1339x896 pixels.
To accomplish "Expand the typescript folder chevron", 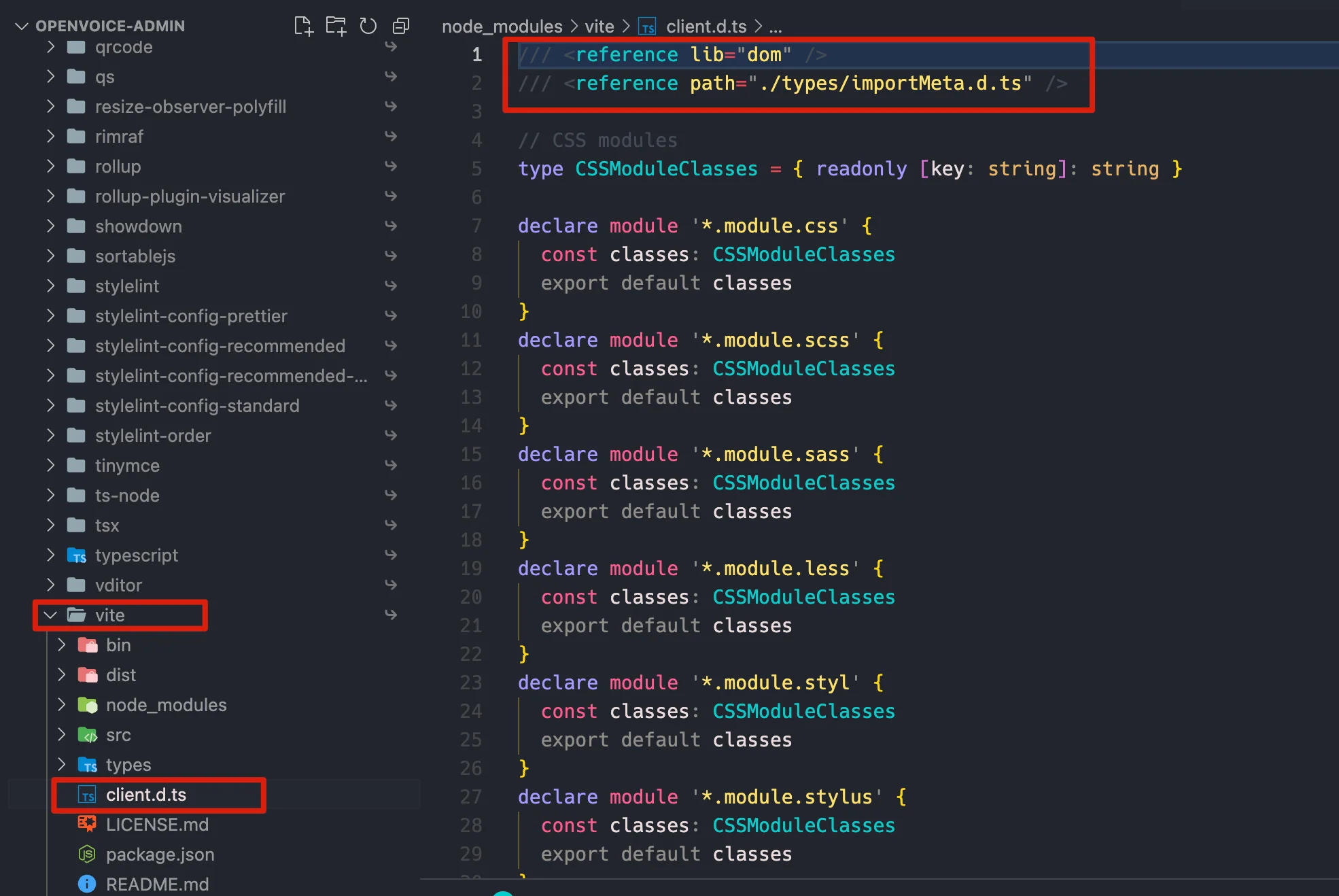I will pyautogui.click(x=50, y=555).
